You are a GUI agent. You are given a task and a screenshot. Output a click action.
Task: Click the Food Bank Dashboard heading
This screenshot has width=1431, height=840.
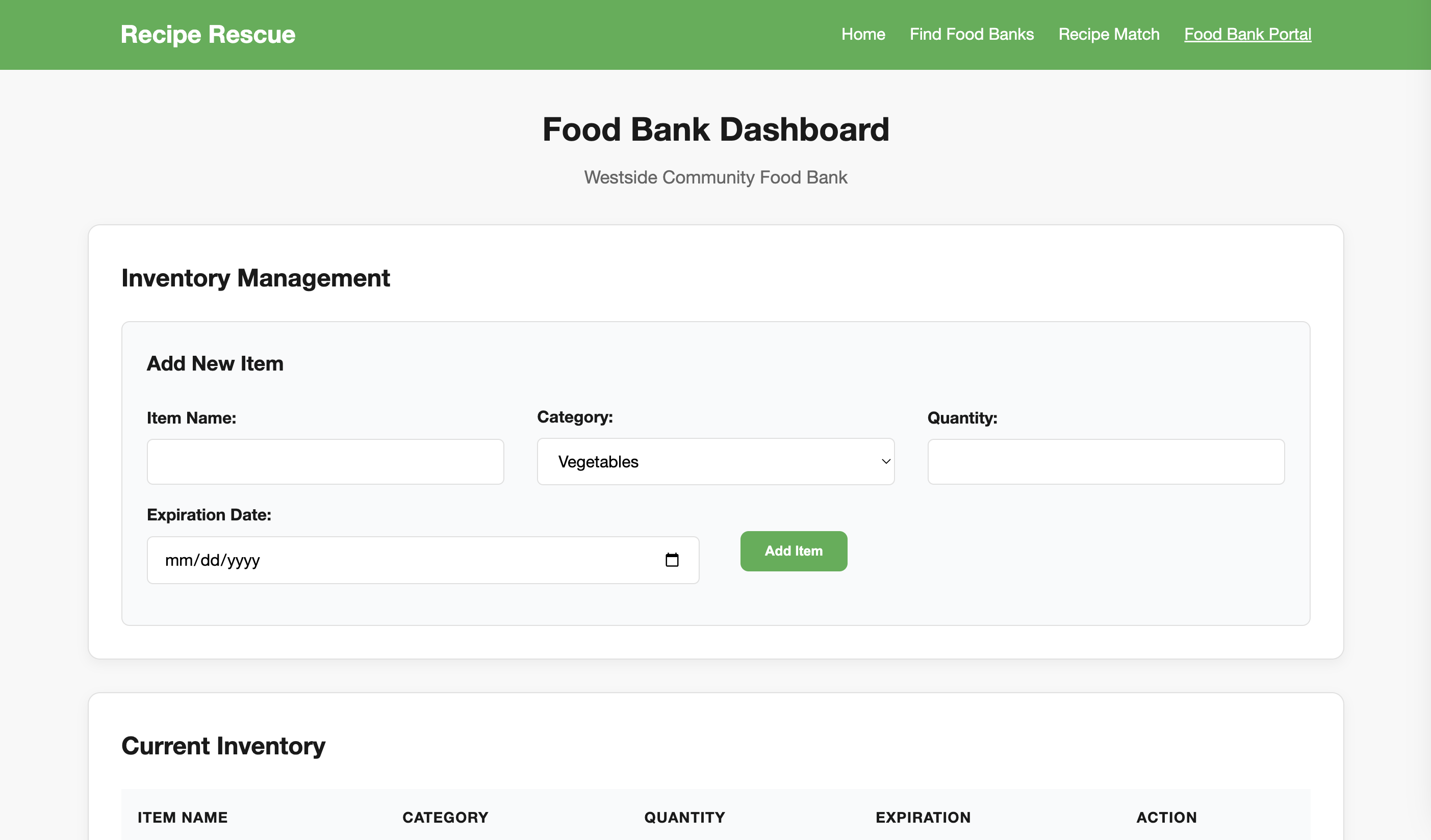[715, 129]
